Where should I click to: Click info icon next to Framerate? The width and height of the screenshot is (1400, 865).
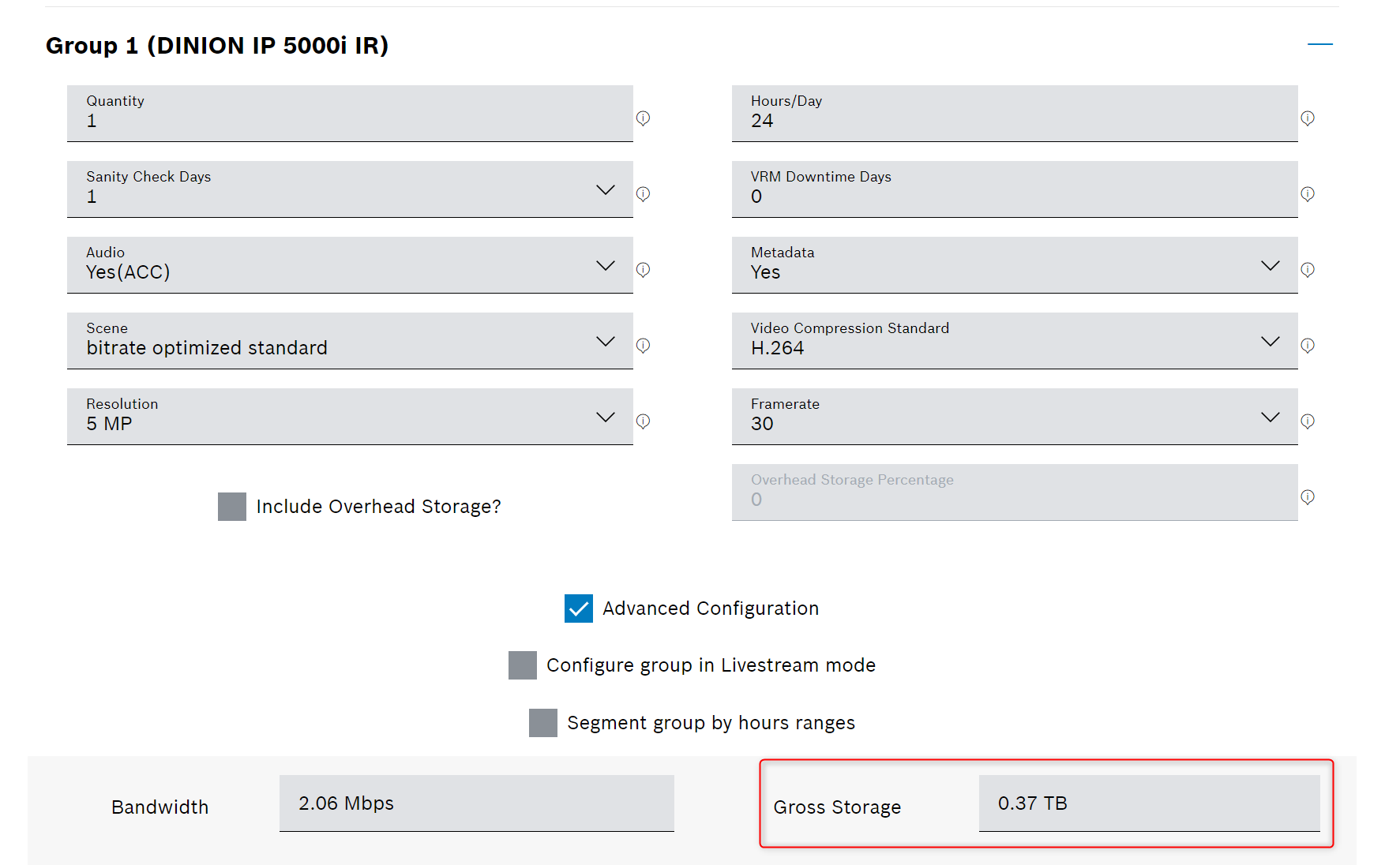[x=1308, y=421]
